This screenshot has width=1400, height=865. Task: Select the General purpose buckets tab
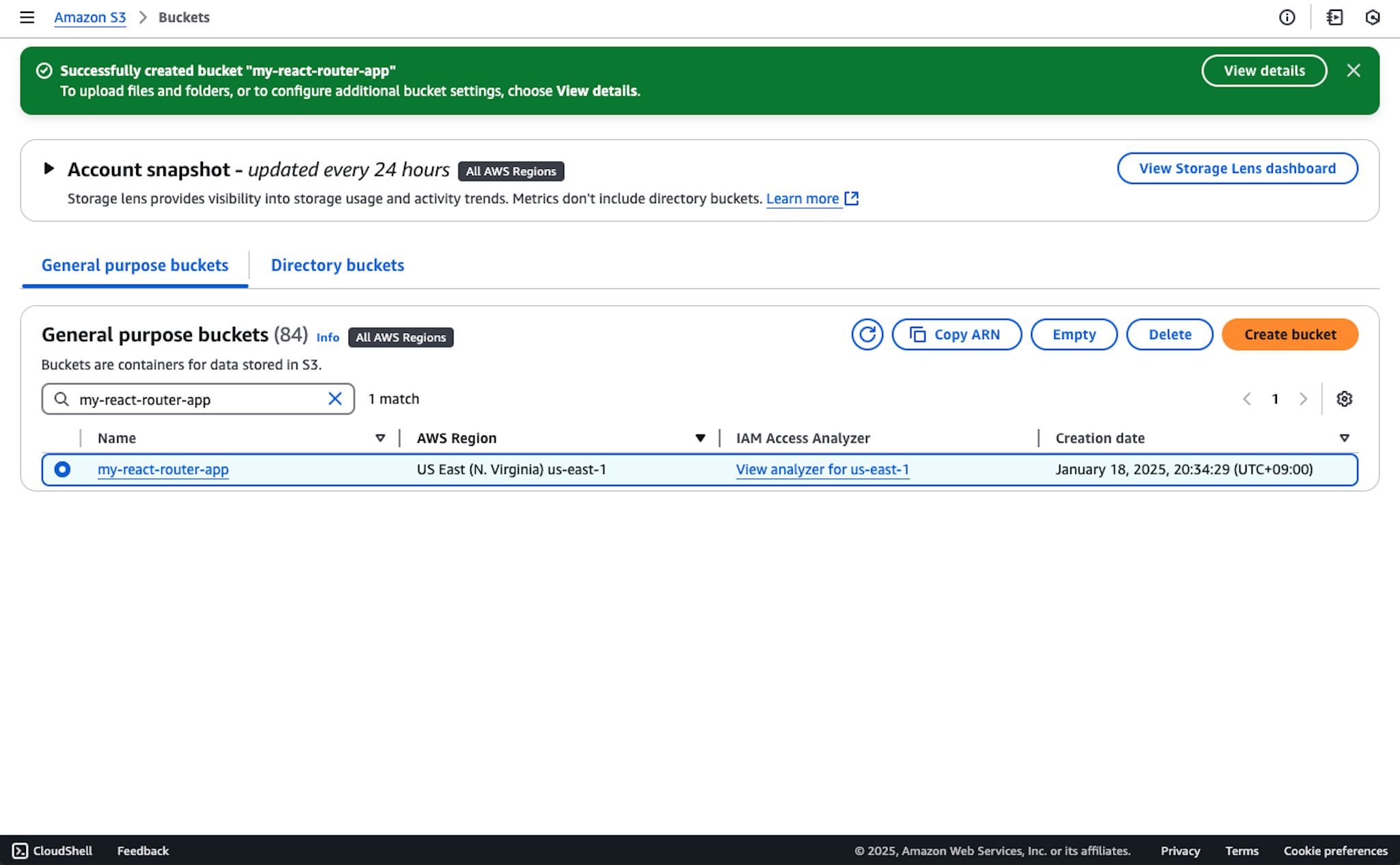coord(135,265)
